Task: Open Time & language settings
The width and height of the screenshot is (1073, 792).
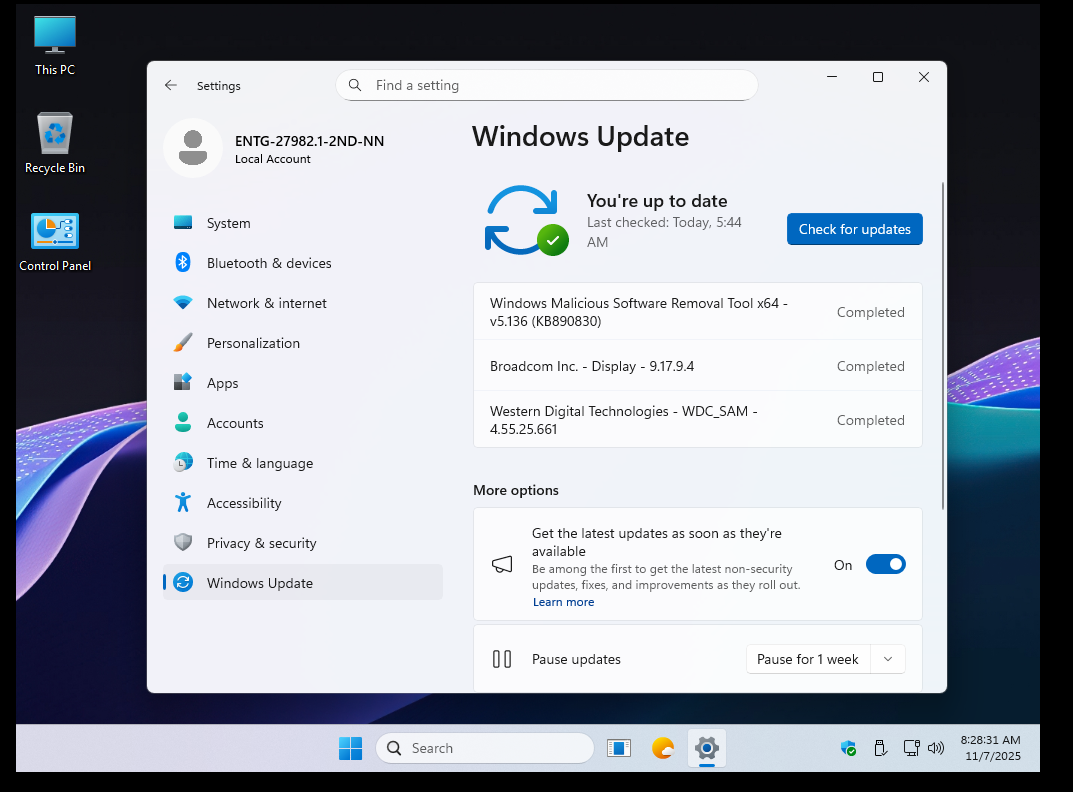Action: (x=302, y=462)
